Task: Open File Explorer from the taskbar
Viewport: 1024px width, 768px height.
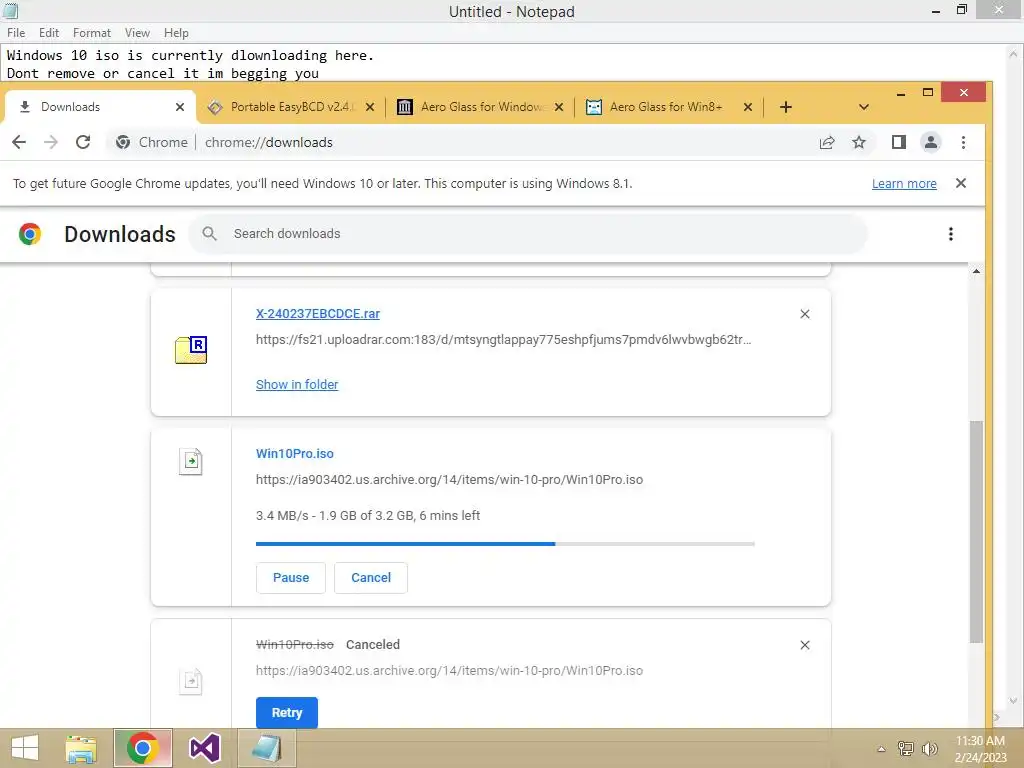Action: (x=81, y=748)
